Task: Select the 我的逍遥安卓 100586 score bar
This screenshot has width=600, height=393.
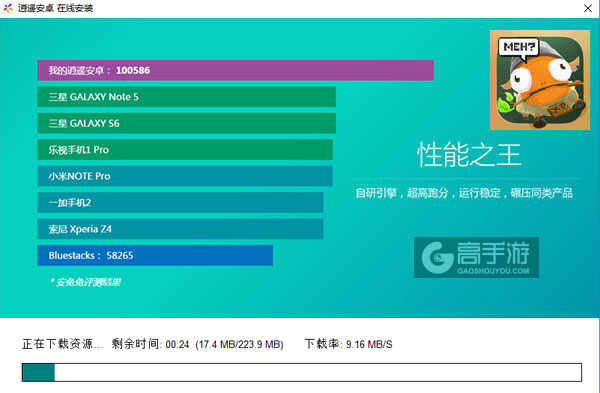Action: 235,70
